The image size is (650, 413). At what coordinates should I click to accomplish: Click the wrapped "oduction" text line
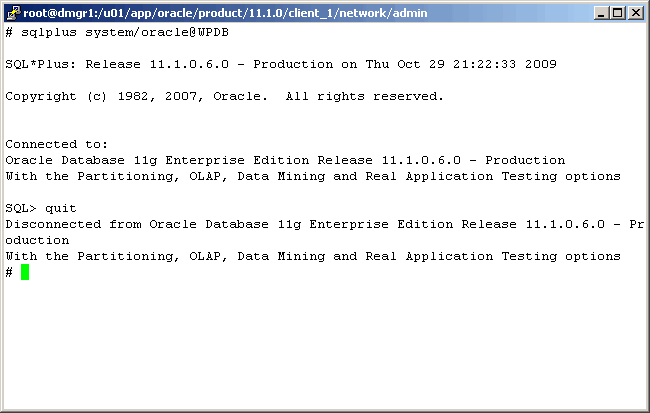(37, 240)
